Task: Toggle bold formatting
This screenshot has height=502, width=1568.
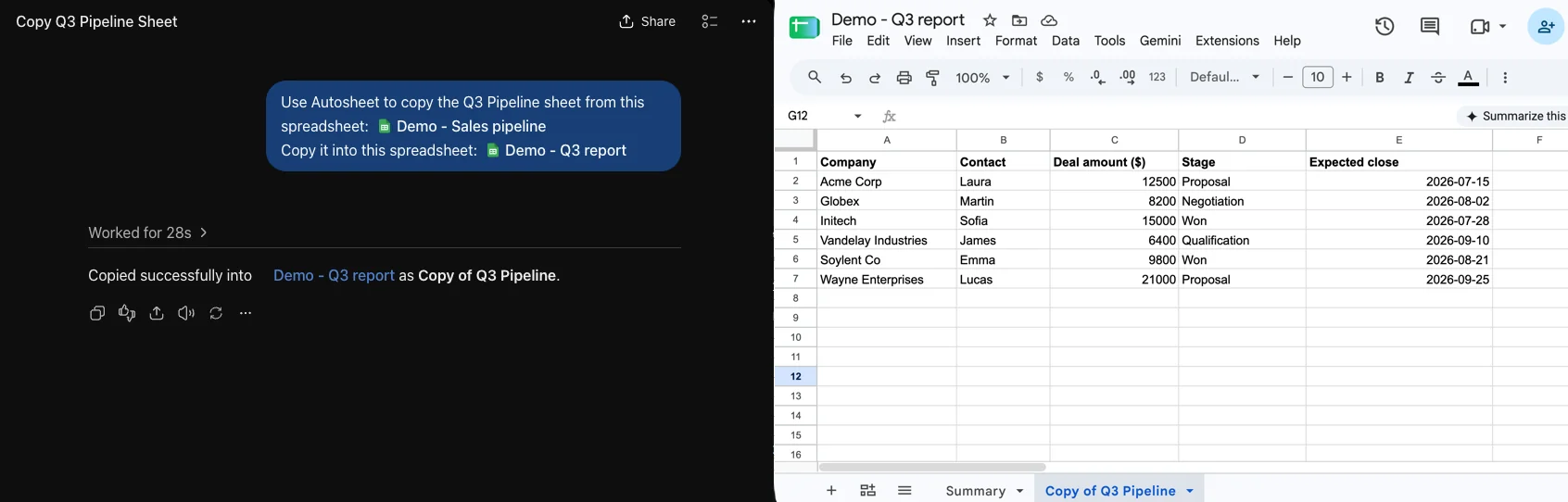Action: [1380, 78]
